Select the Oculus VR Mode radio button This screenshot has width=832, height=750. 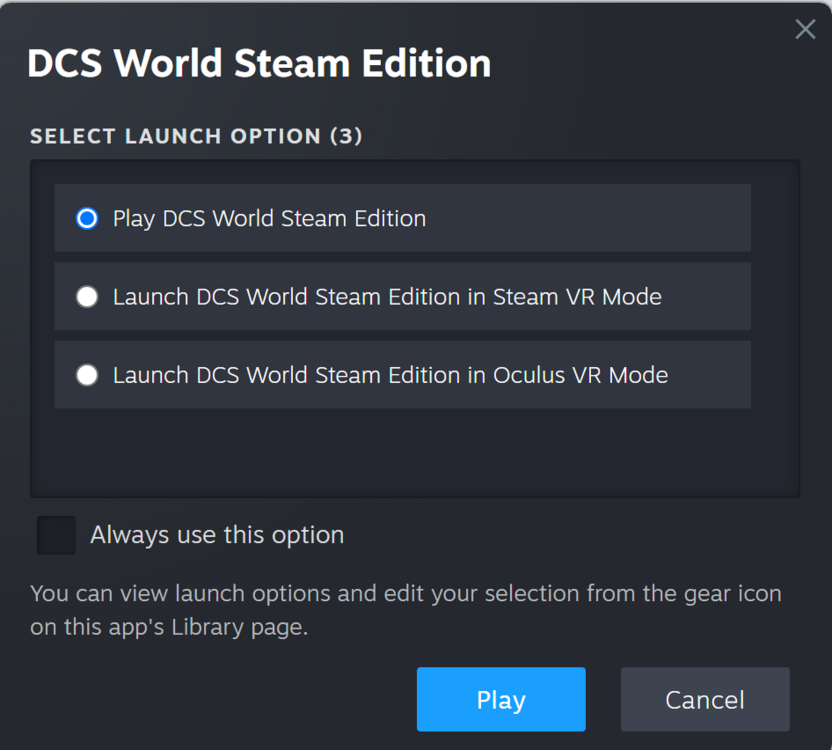(x=87, y=375)
